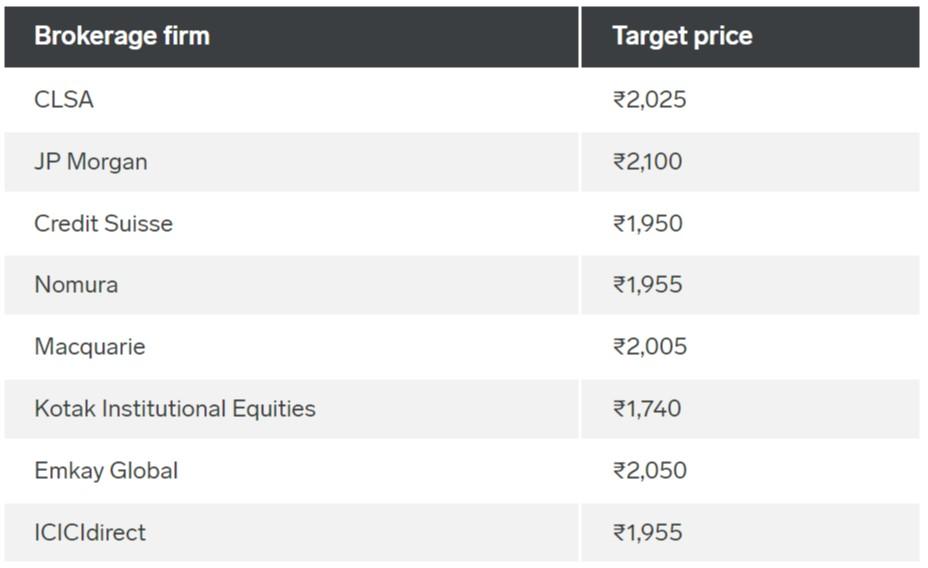This screenshot has height=568, width=928.
Task: Click ICICIdirect's ₹1,955 target price
Action: click(648, 532)
